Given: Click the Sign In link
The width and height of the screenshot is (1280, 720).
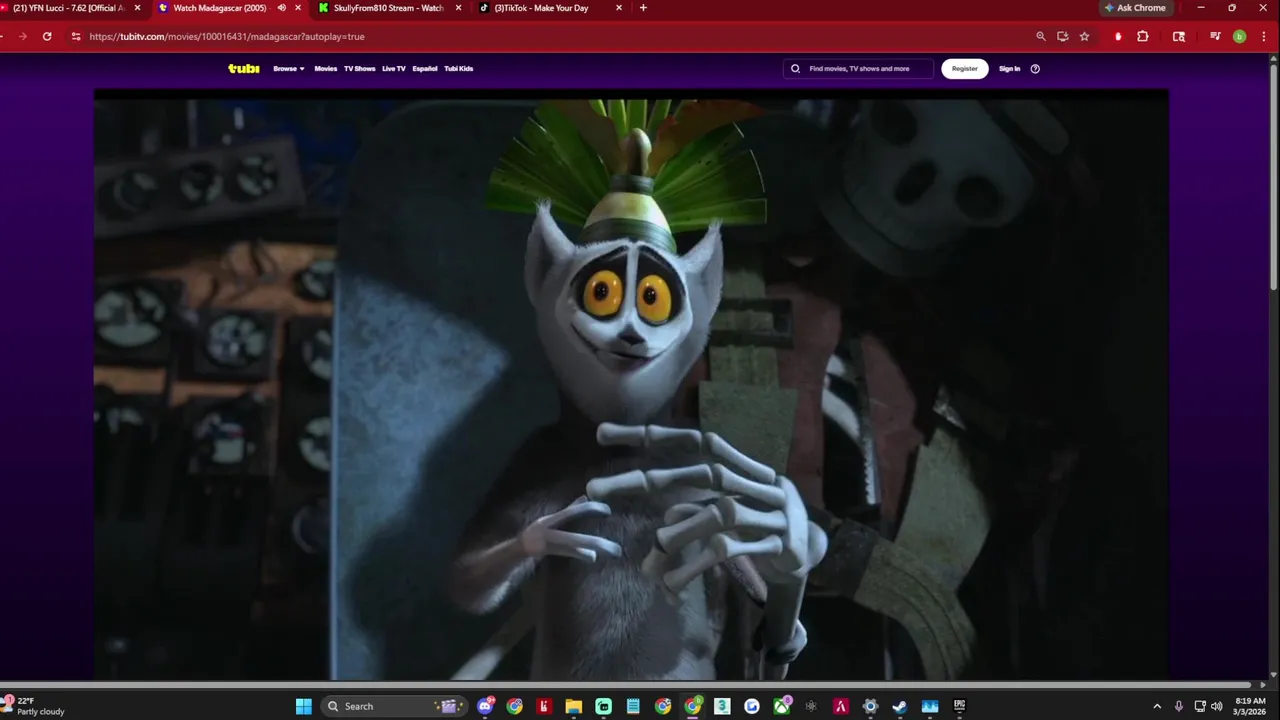Looking at the screenshot, I should point(1010,69).
